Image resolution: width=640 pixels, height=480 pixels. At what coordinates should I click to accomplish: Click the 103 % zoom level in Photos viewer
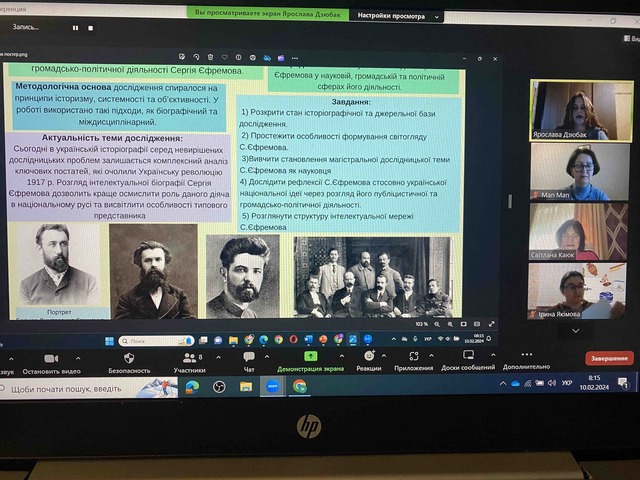point(421,324)
